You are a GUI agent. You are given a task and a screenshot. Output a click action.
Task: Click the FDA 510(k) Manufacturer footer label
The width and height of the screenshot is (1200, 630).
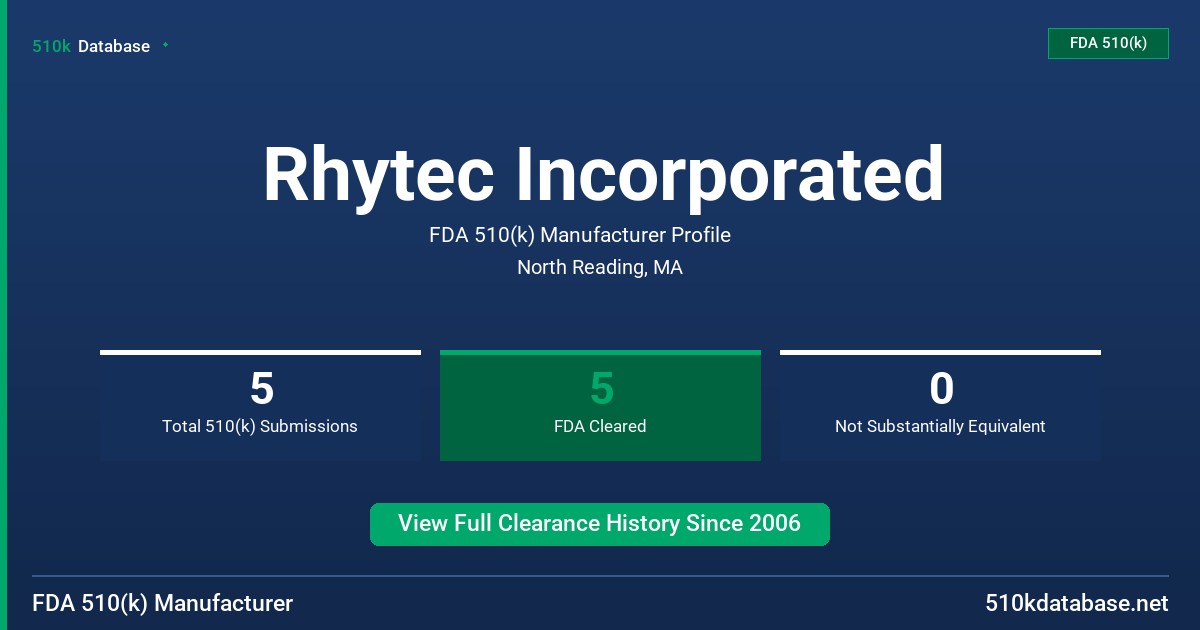pyautogui.click(x=163, y=603)
